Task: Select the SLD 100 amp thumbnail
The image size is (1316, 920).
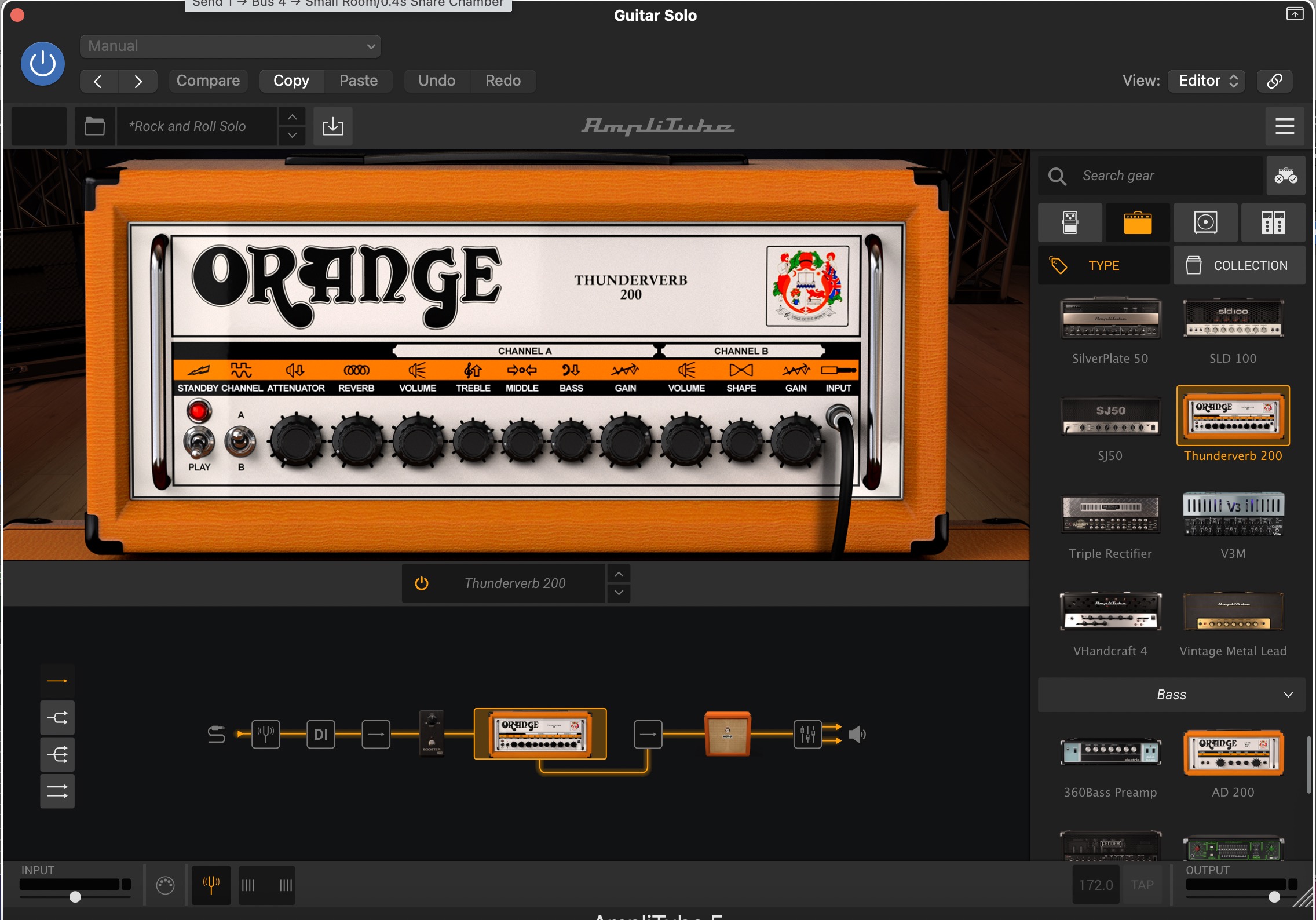Action: coord(1233,318)
